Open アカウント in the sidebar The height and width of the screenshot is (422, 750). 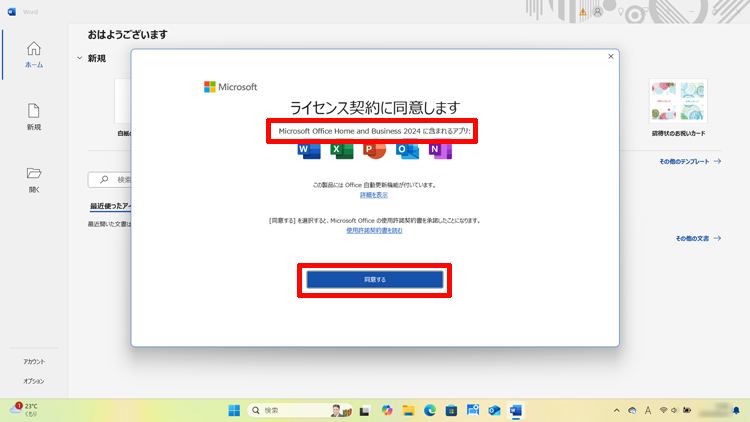click(x=34, y=361)
